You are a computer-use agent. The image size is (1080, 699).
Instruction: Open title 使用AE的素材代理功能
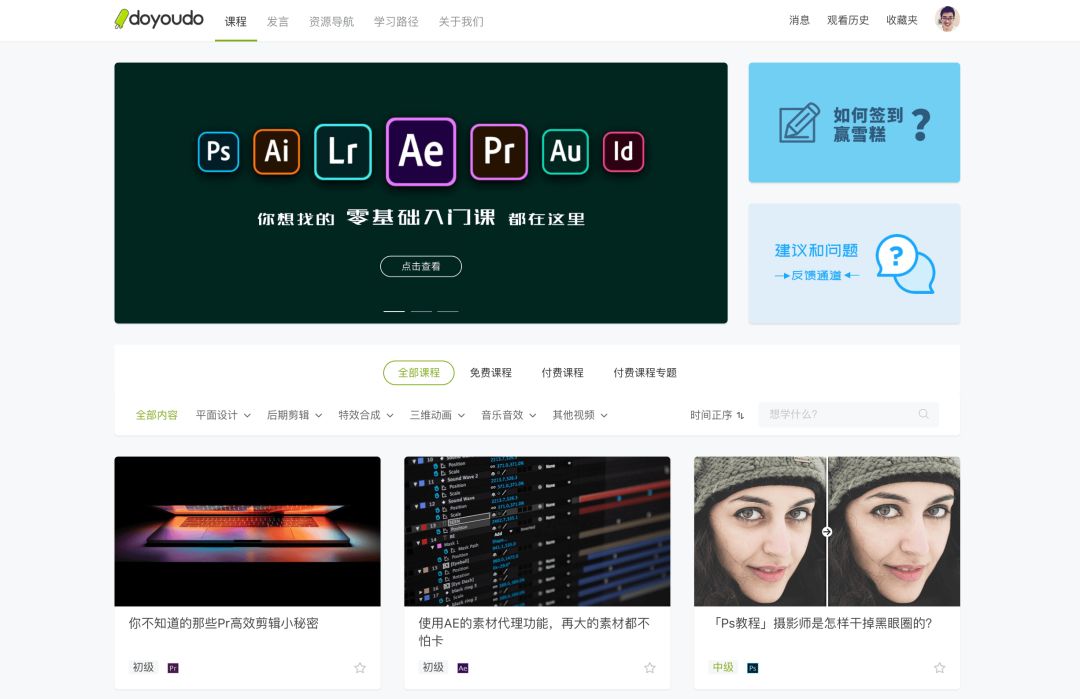click(534, 632)
